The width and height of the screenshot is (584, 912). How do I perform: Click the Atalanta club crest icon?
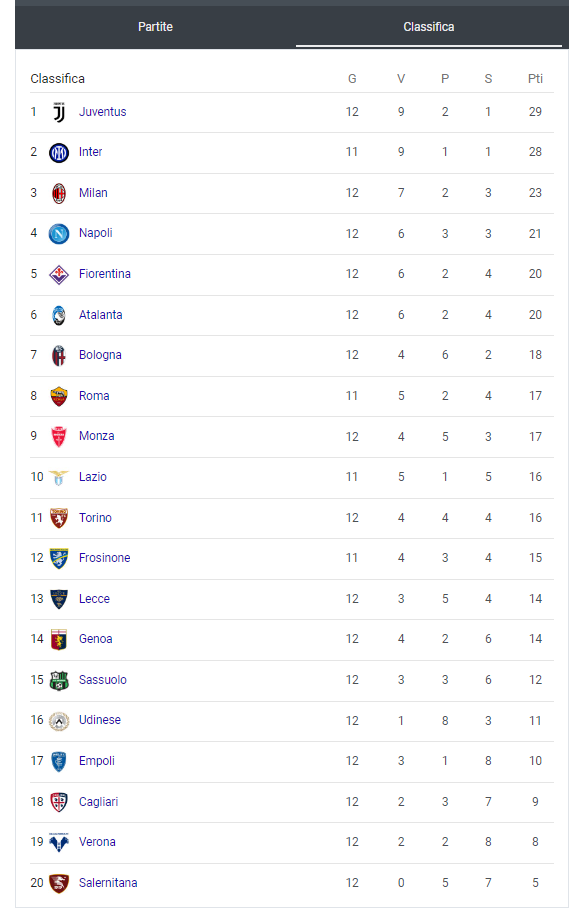tap(59, 314)
